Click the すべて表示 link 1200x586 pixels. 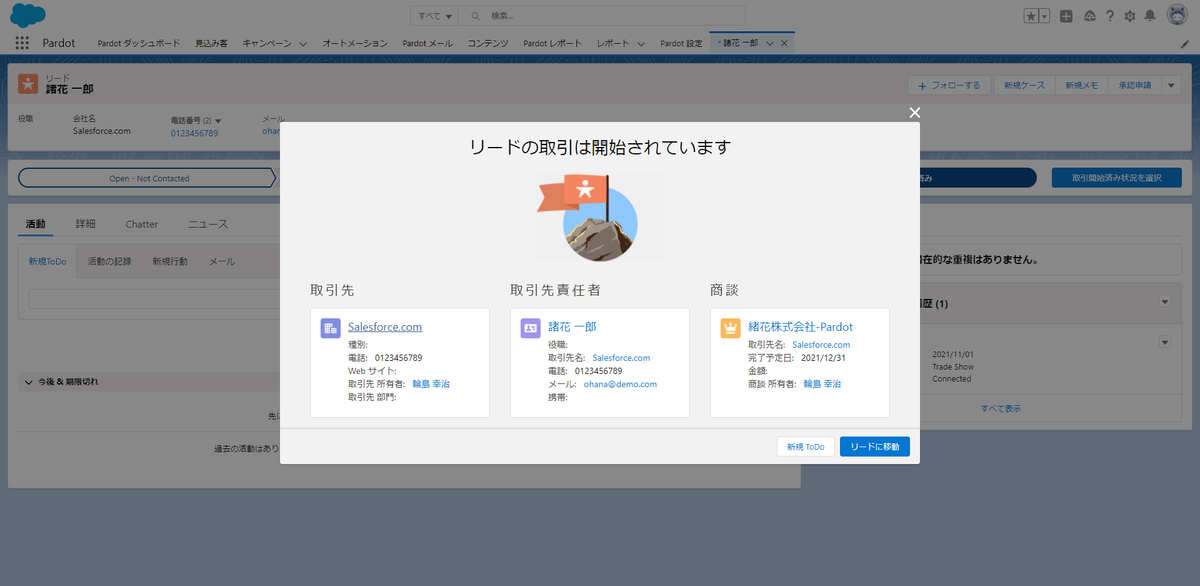[1001, 408]
